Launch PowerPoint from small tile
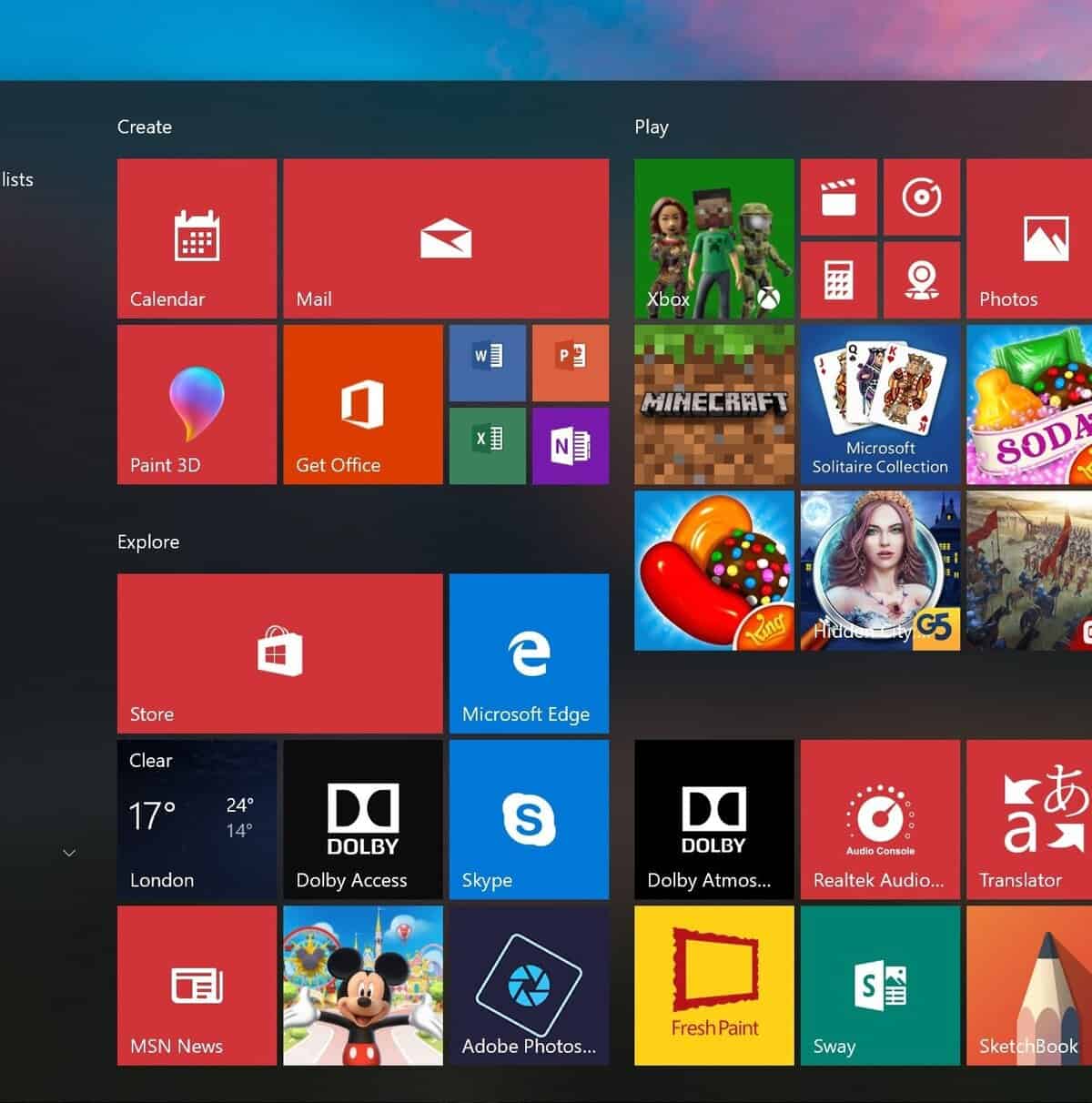This screenshot has width=1092, height=1103. coord(571,362)
